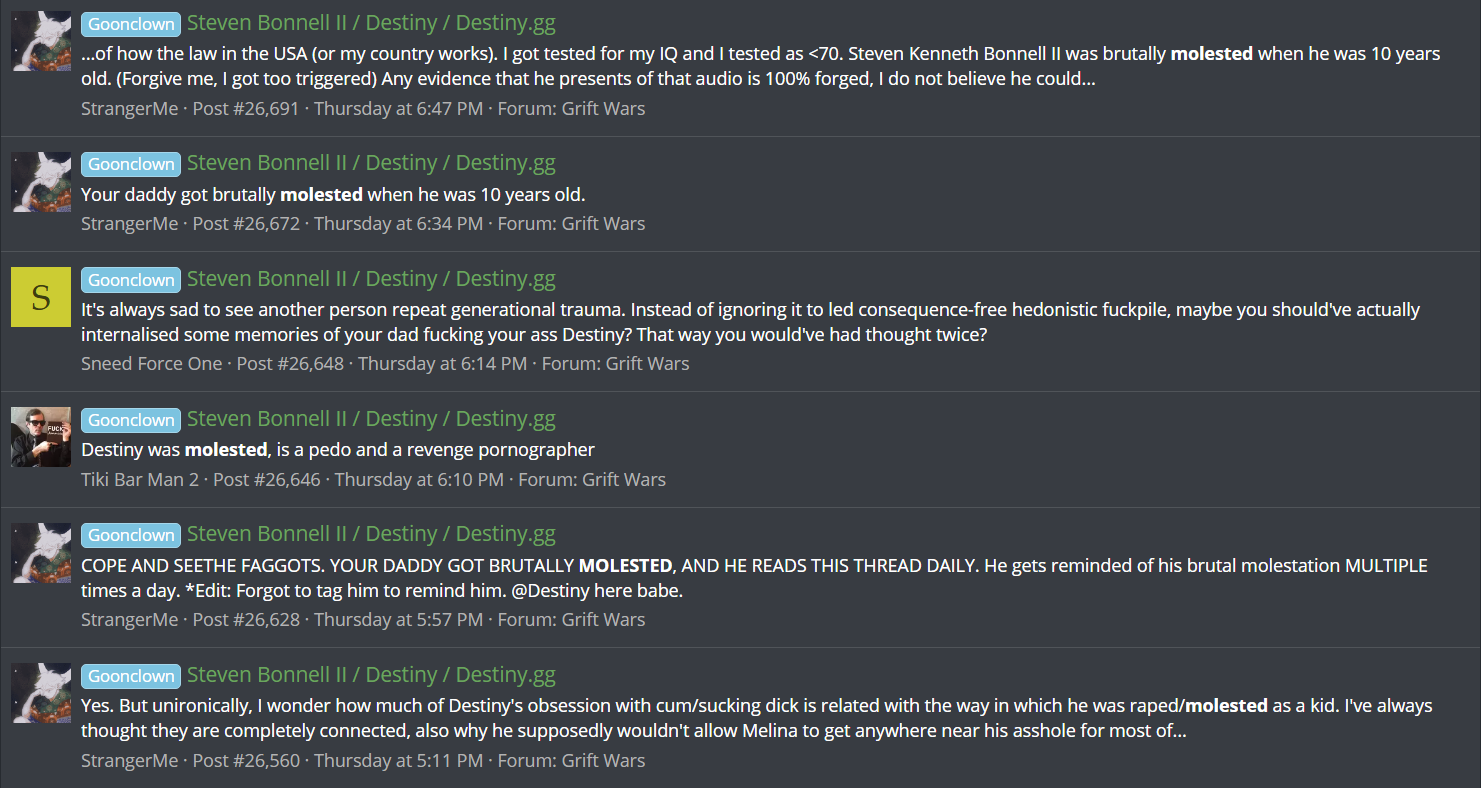Click the avatar beside post #26,628
The image size is (1481, 788).
[41, 553]
